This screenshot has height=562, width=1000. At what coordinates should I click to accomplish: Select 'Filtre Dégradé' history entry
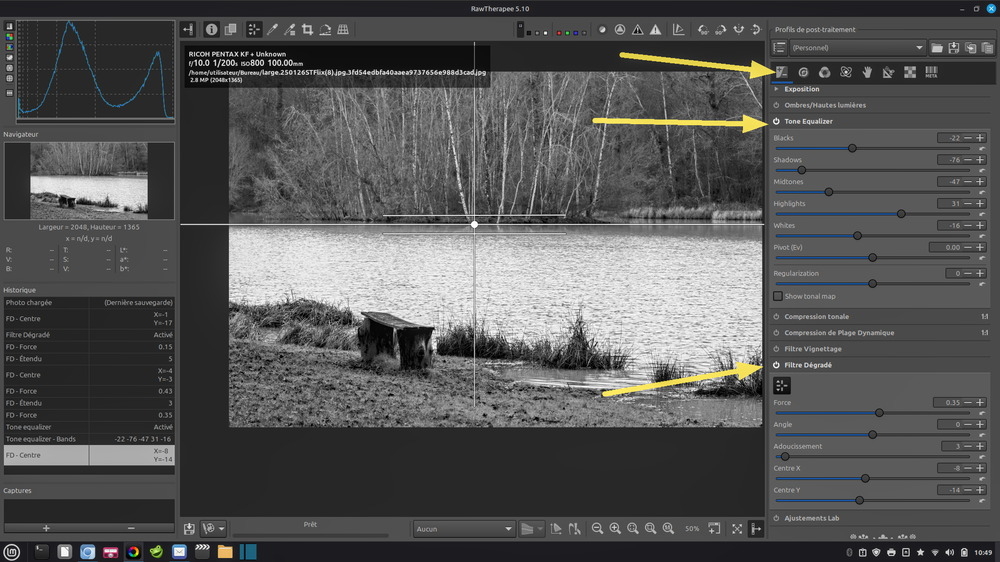[89, 335]
